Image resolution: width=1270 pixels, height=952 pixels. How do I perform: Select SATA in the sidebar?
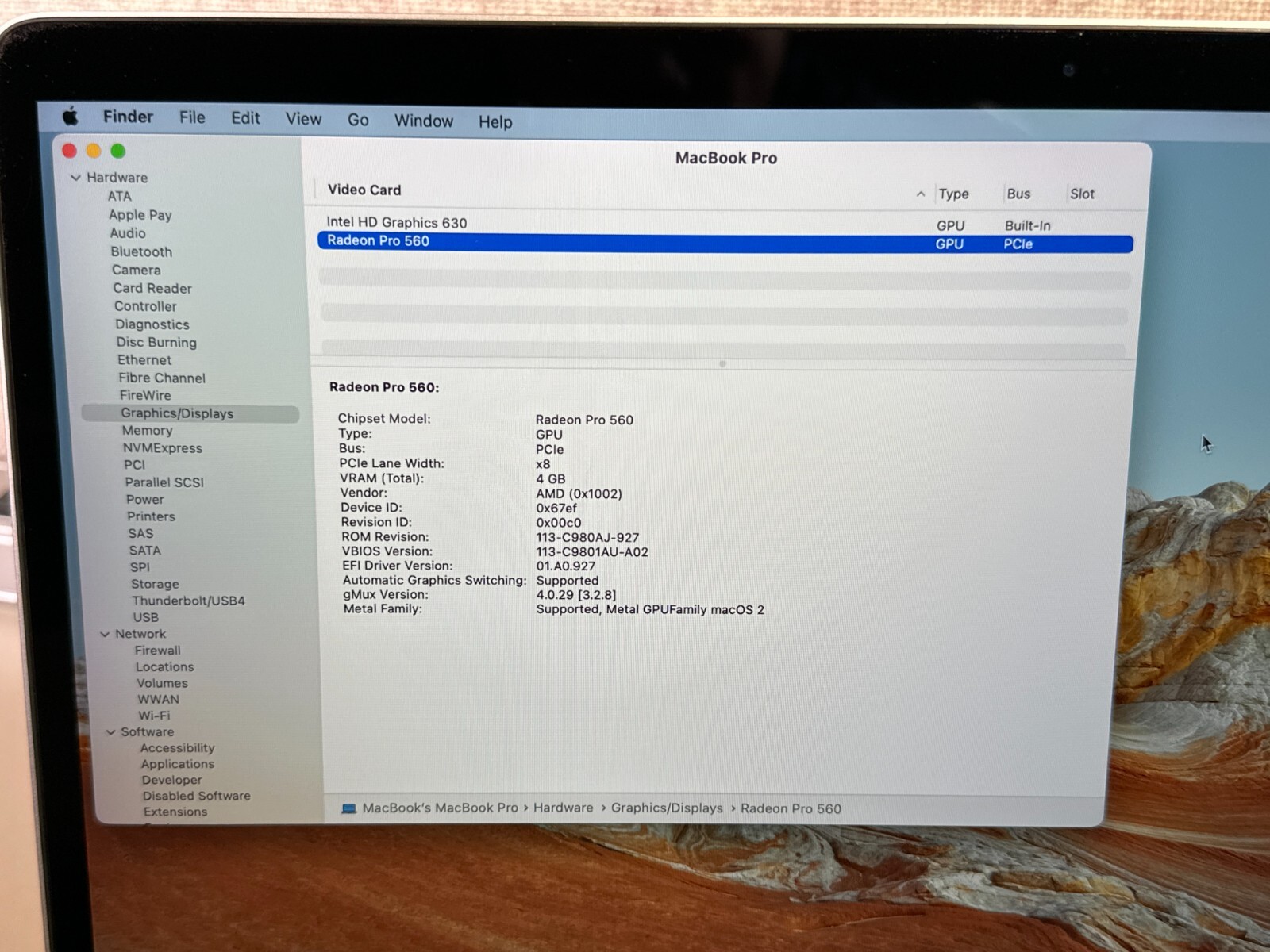145,550
